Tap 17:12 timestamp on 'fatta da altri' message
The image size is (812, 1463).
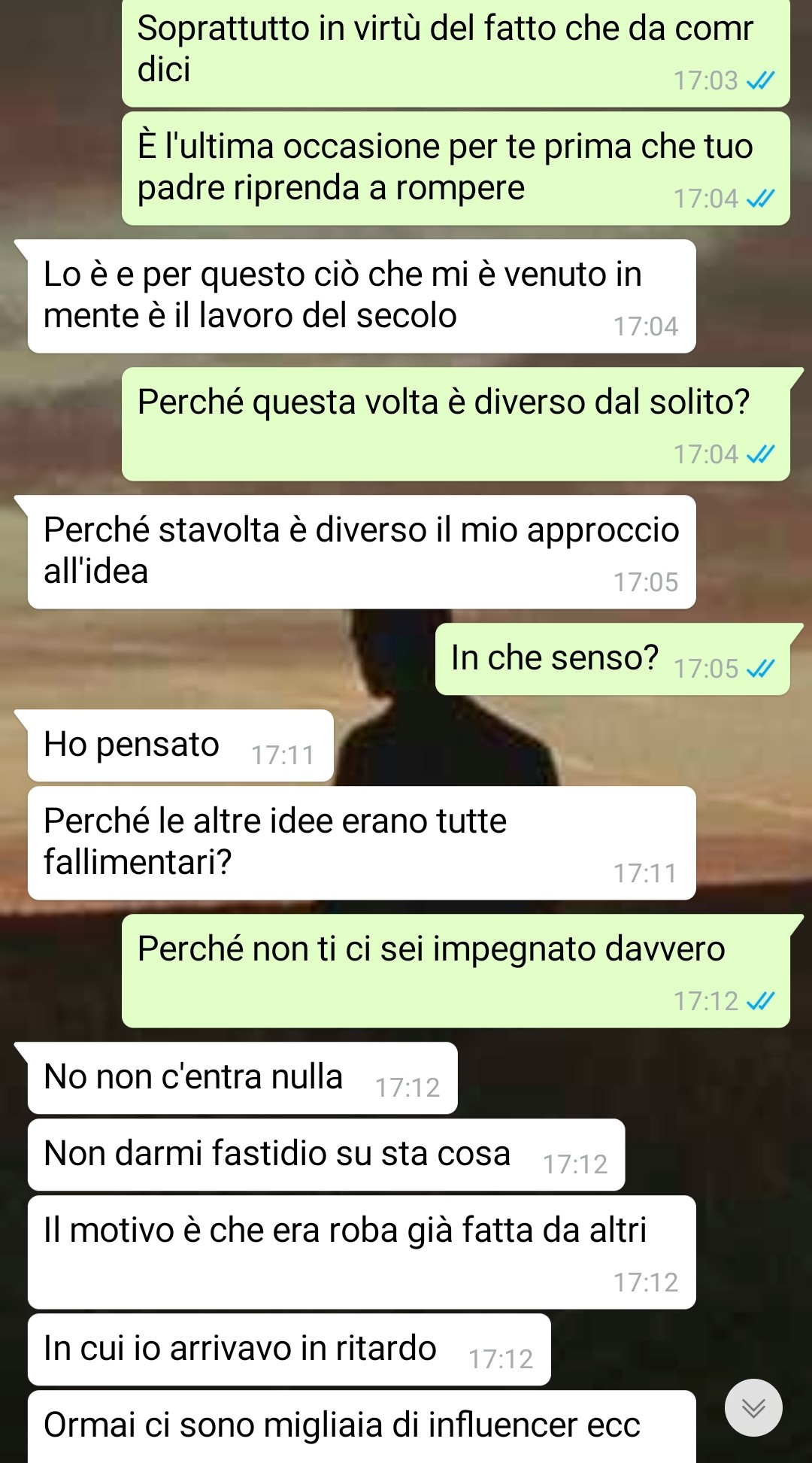(x=646, y=1282)
